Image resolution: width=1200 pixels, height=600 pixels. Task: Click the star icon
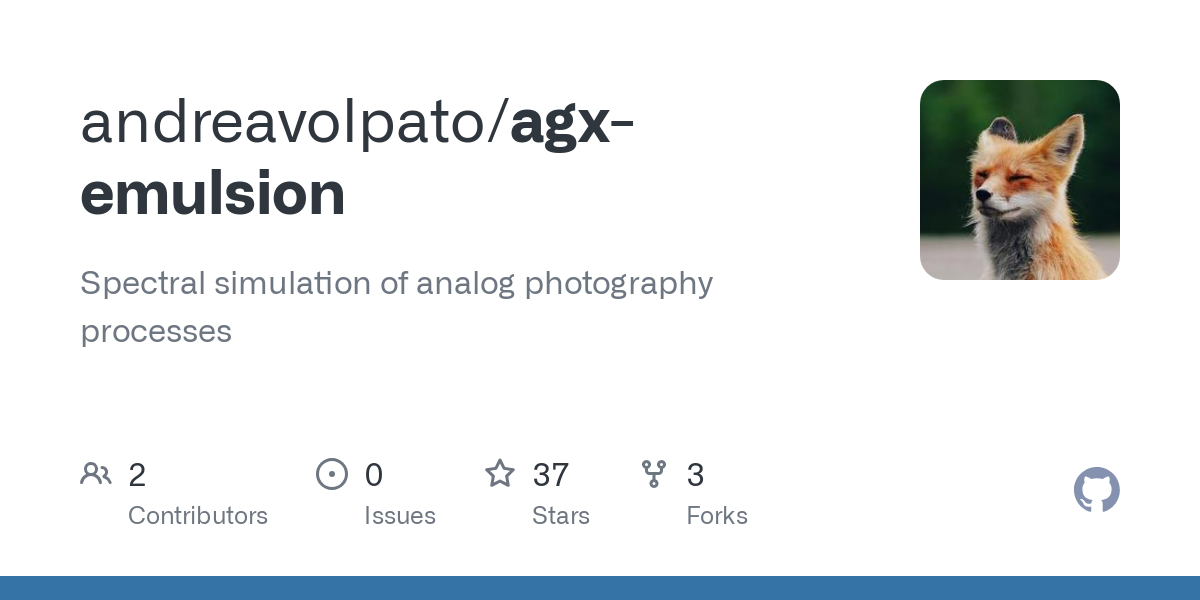[500, 473]
